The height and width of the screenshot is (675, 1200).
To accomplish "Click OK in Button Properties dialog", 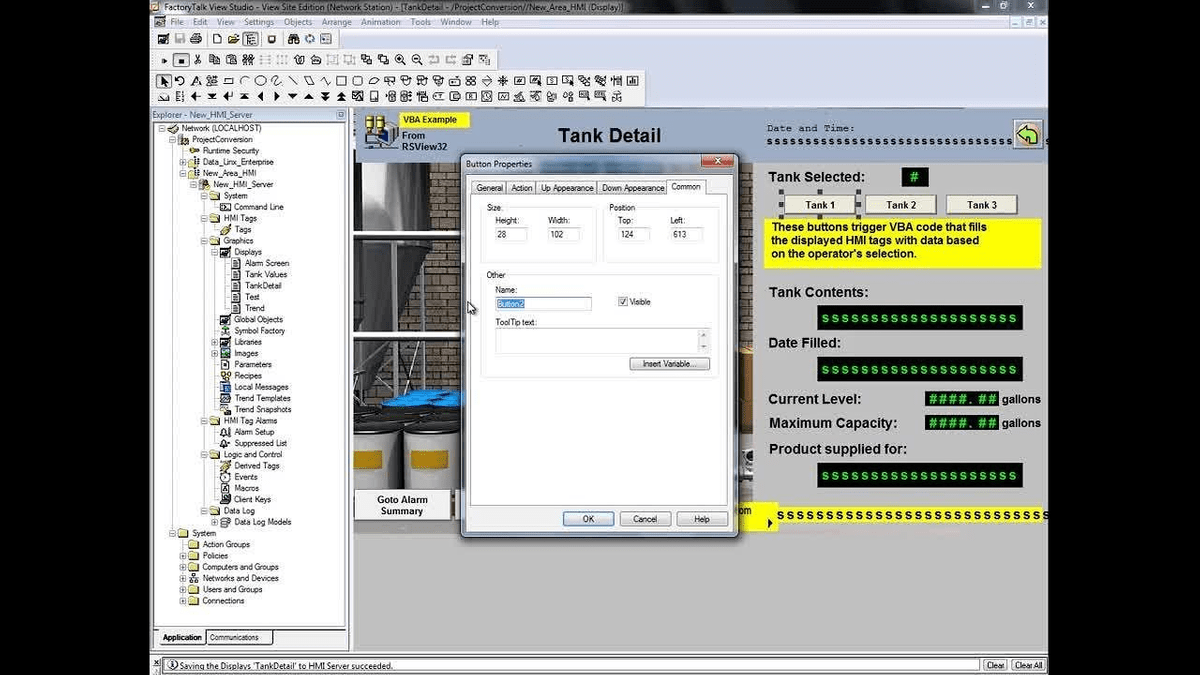I will point(588,518).
